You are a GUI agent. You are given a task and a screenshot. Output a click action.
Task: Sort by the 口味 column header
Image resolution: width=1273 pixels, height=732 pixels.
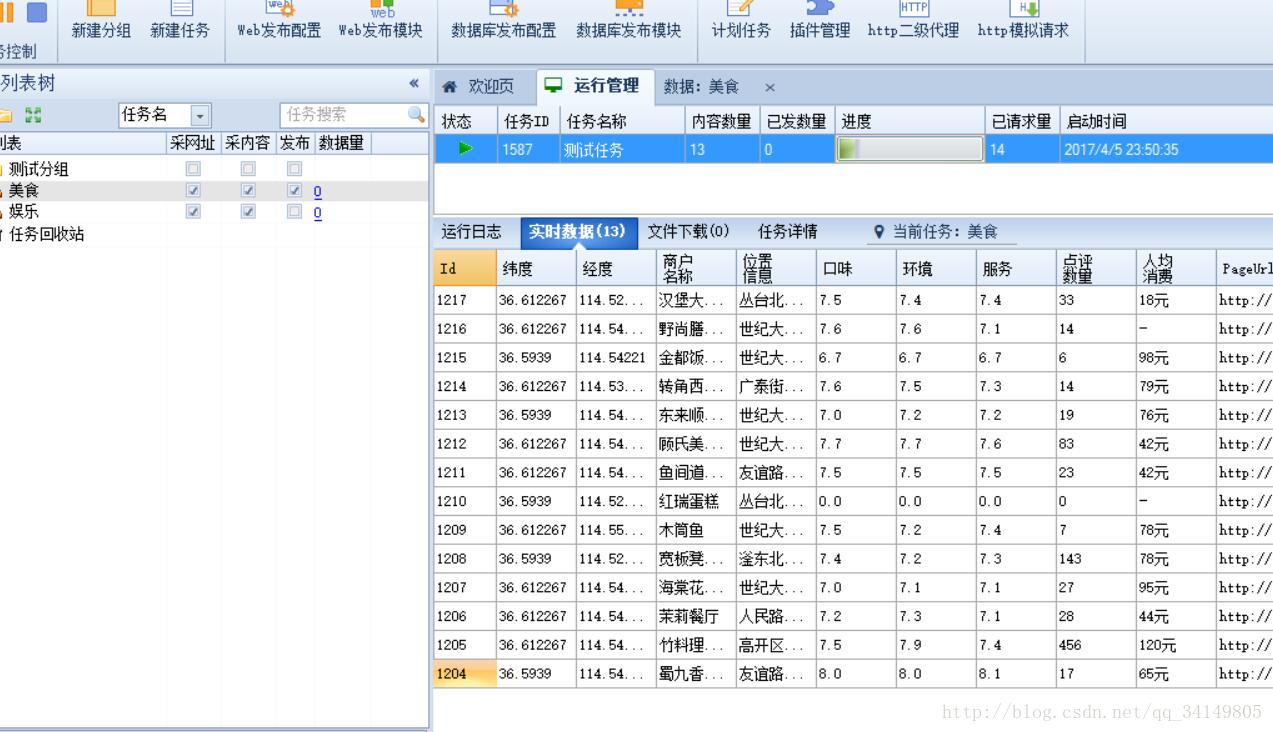(856, 268)
